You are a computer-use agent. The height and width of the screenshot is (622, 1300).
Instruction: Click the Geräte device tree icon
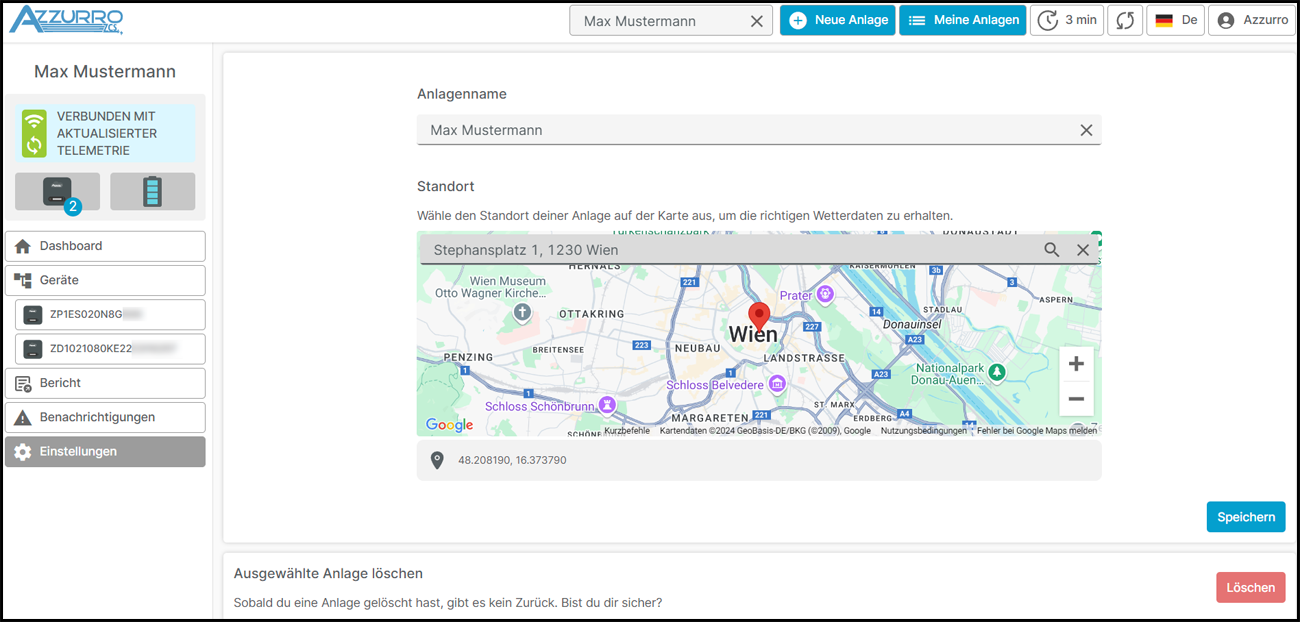tap(23, 280)
